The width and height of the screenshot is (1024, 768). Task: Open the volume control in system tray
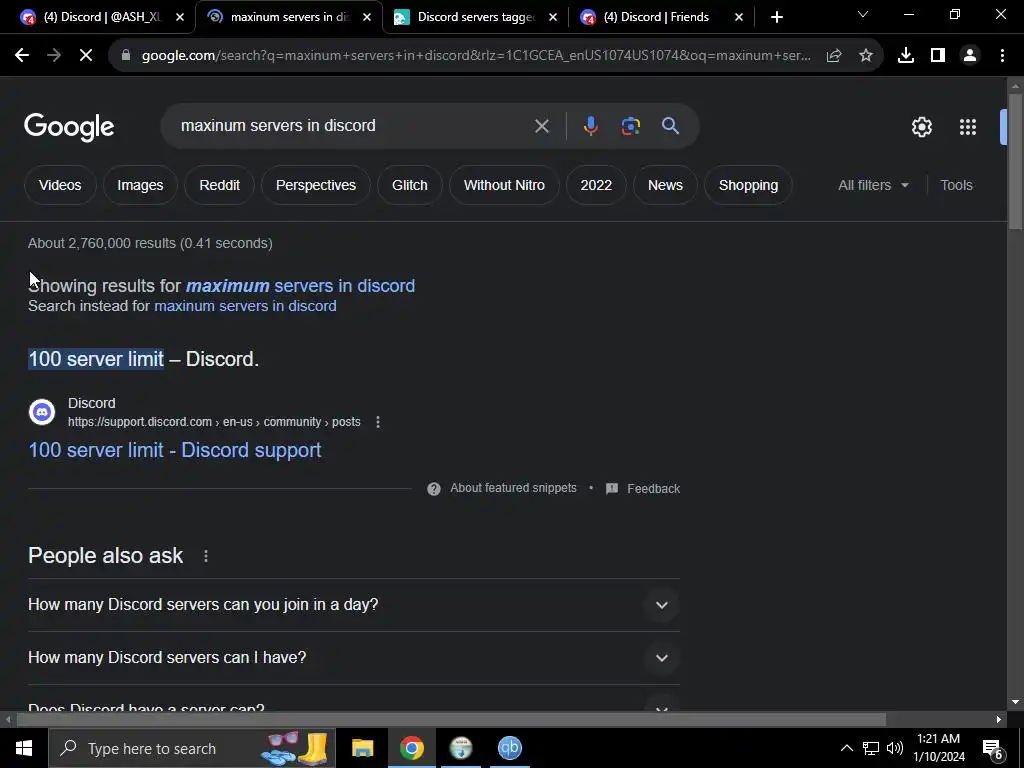pyautogui.click(x=895, y=748)
